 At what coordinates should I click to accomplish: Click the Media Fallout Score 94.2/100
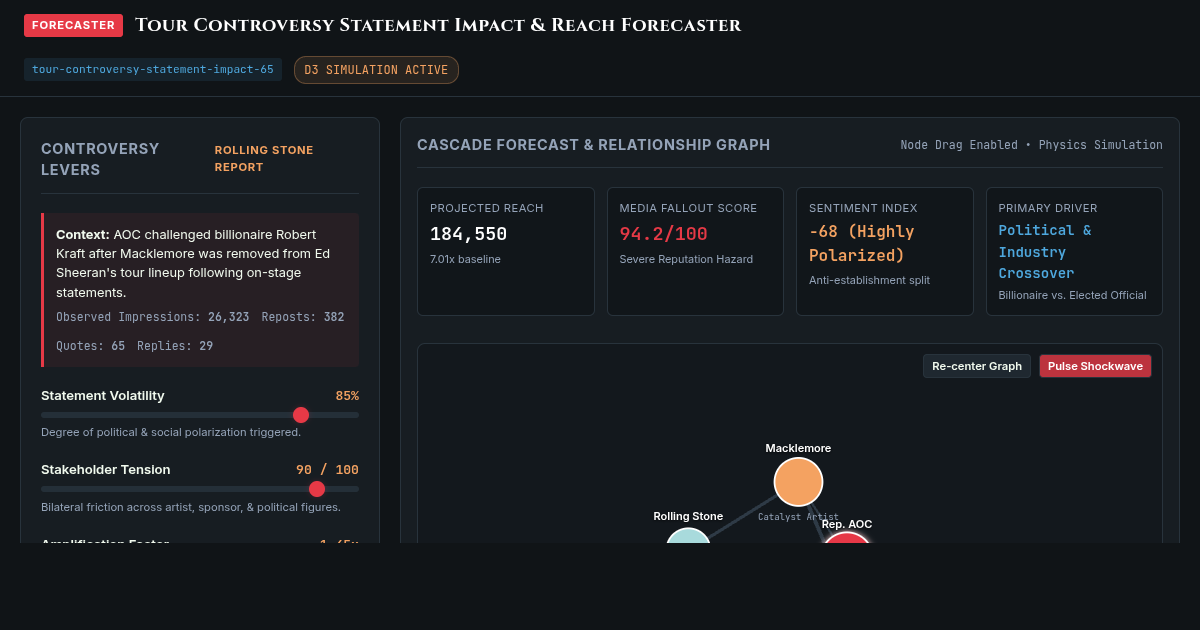click(x=663, y=234)
